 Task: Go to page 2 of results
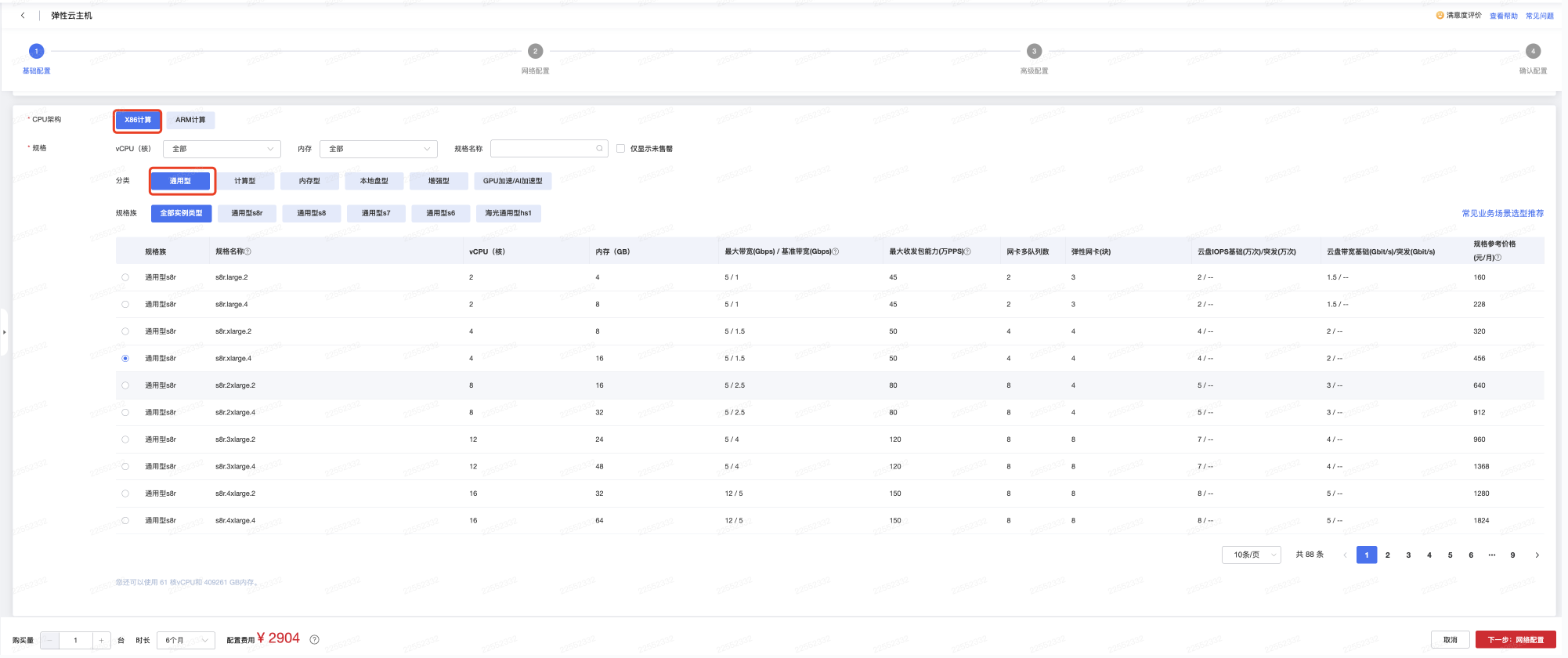(1387, 555)
